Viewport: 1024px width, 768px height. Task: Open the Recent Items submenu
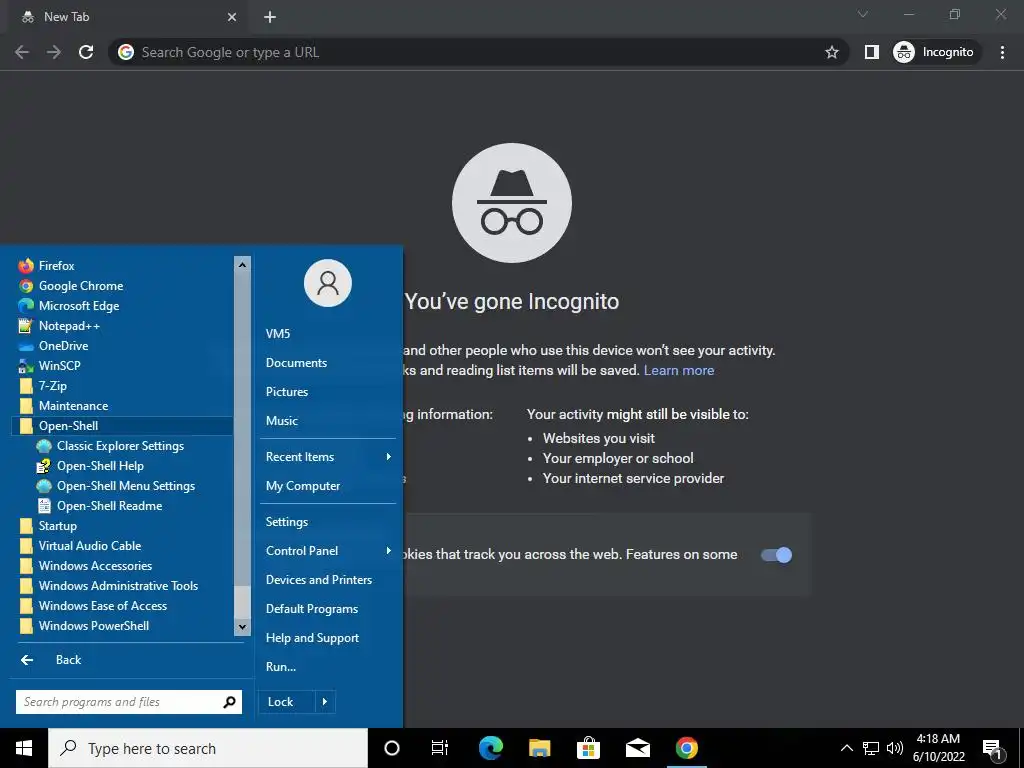click(328, 457)
